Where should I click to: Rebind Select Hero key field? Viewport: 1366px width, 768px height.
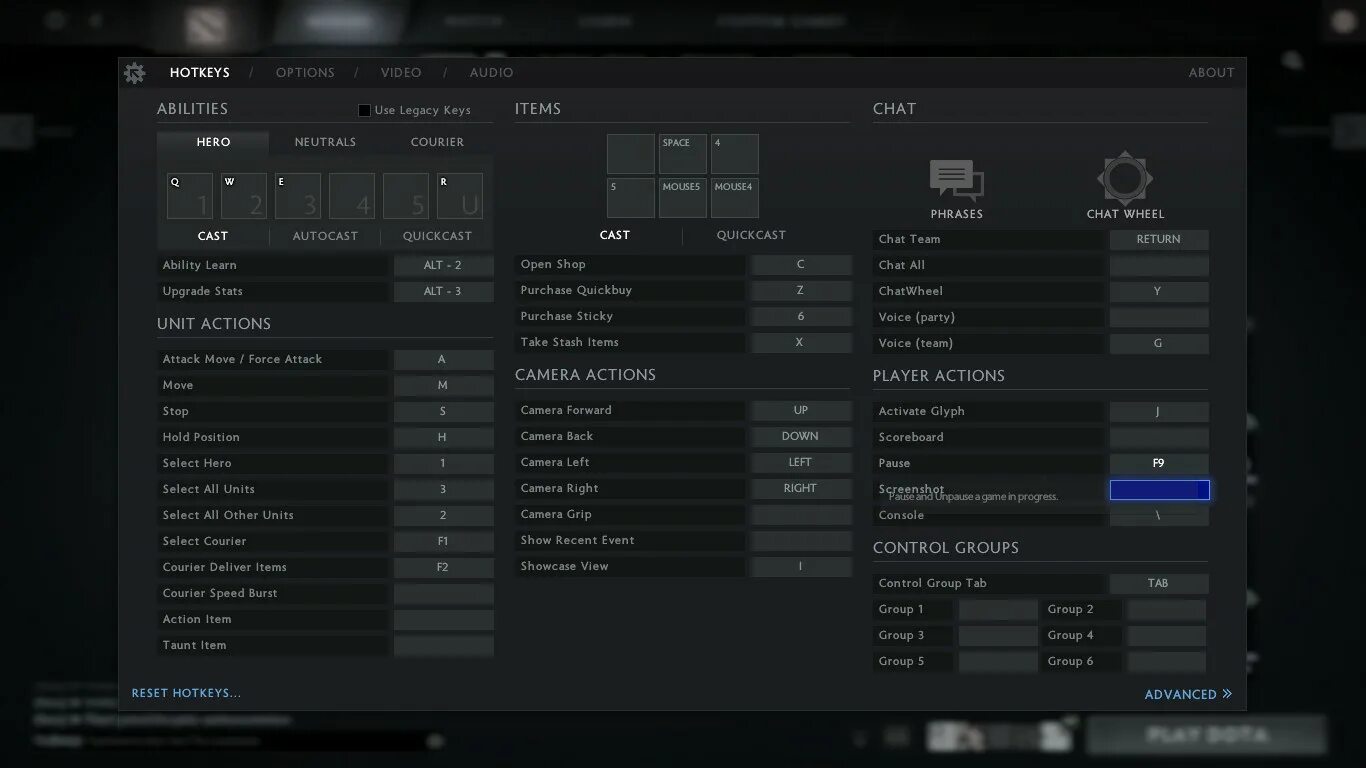pyautogui.click(x=443, y=463)
